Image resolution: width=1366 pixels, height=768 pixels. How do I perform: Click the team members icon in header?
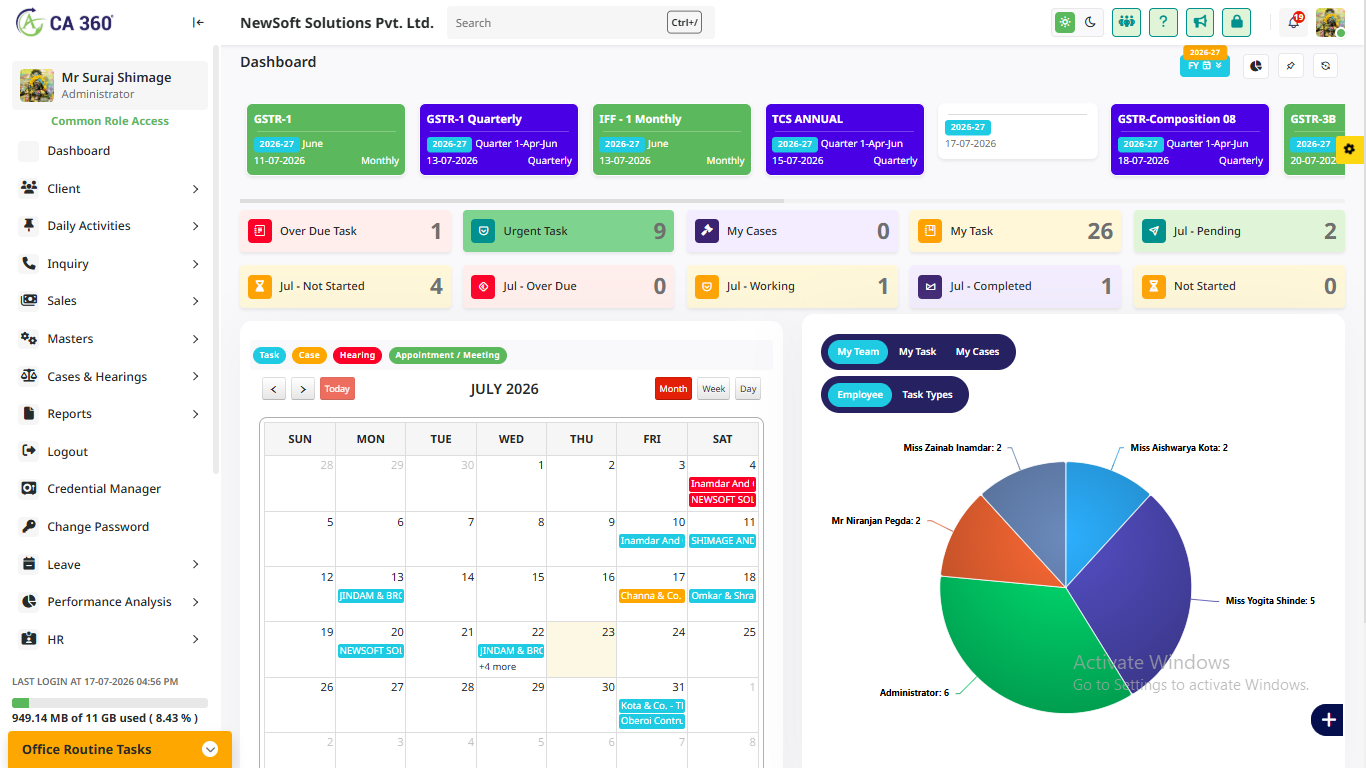tap(1126, 22)
